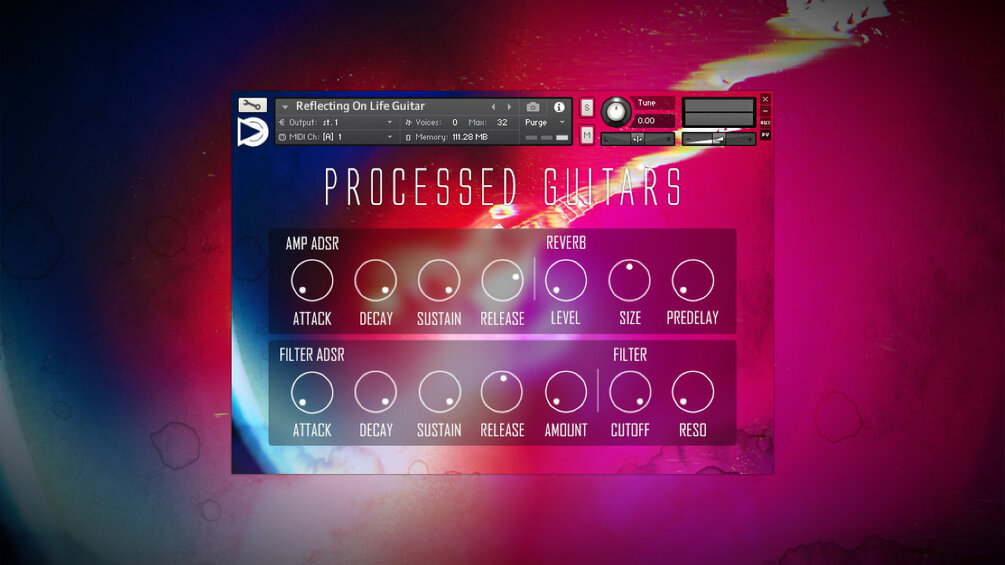Click the AMP ADSR section label
1005x565 pixels.
pos(312,243)
